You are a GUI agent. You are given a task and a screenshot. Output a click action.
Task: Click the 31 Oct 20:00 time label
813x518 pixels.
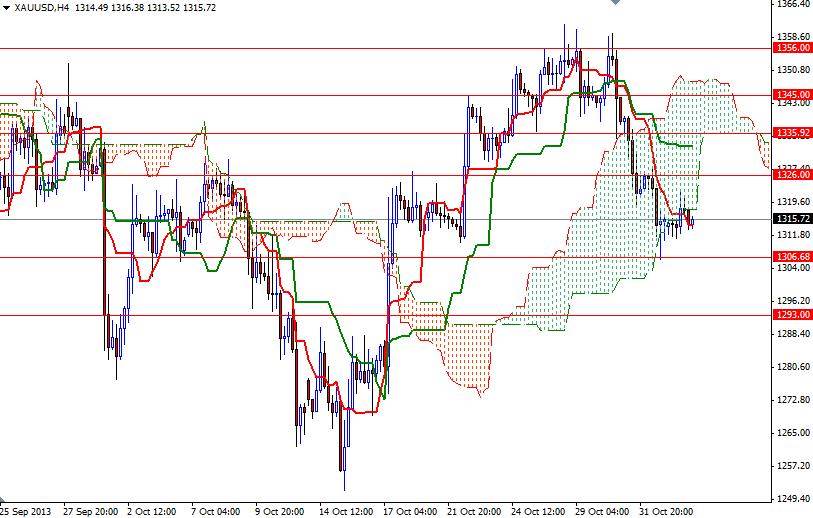tap(666, 512)
